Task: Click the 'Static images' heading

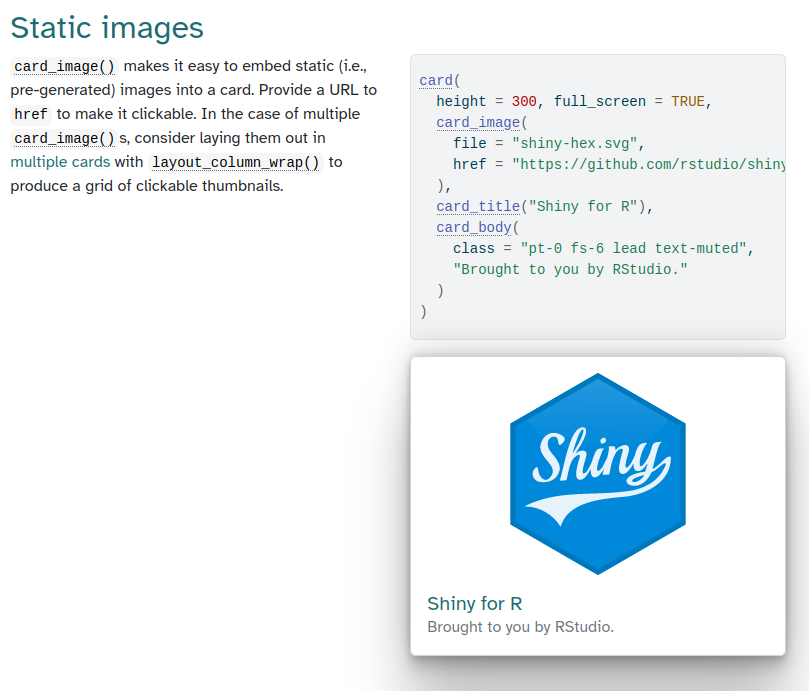Action: (107, 27)
